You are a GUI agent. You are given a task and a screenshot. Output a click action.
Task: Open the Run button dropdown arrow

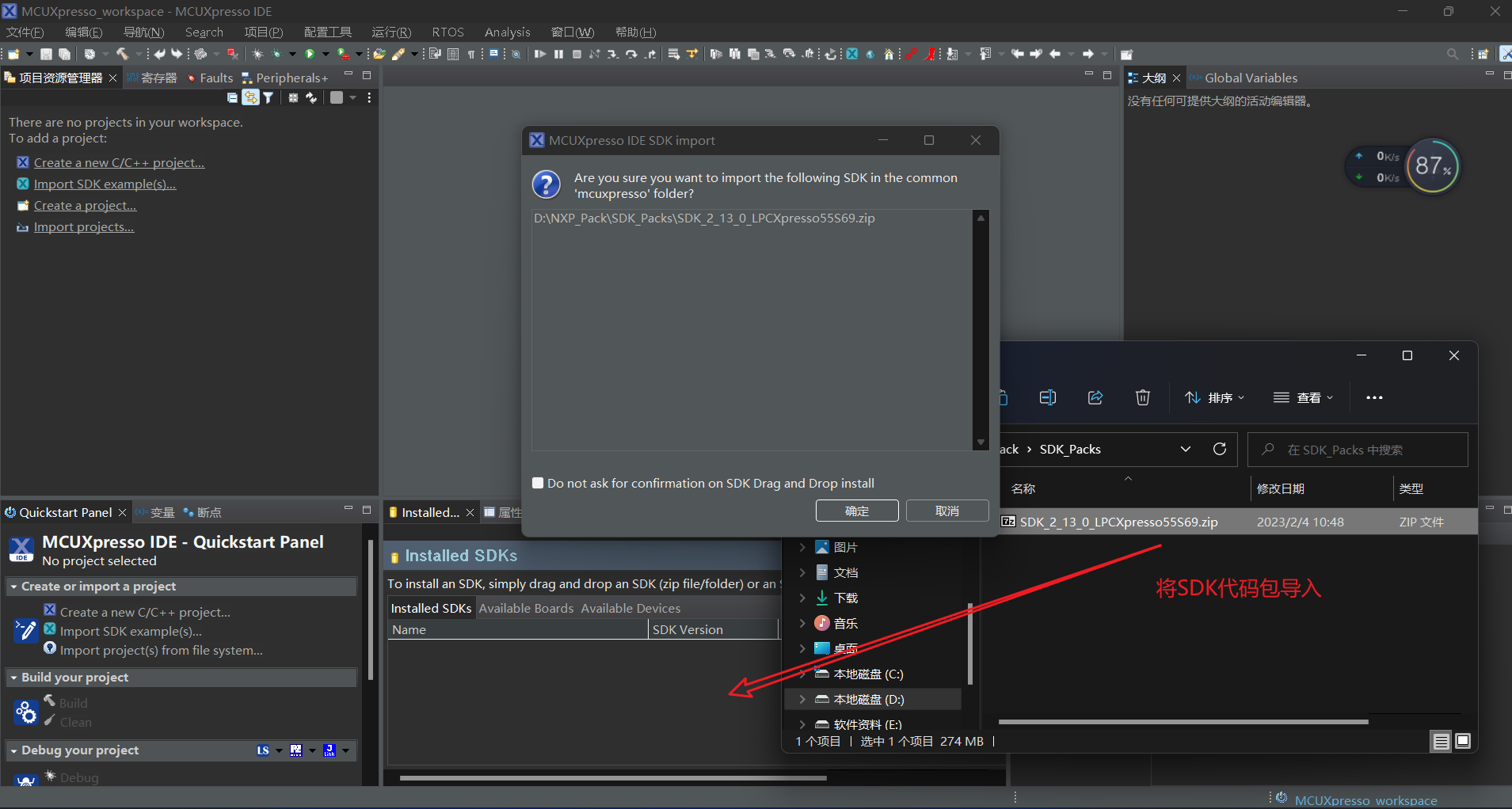[325, 54]
